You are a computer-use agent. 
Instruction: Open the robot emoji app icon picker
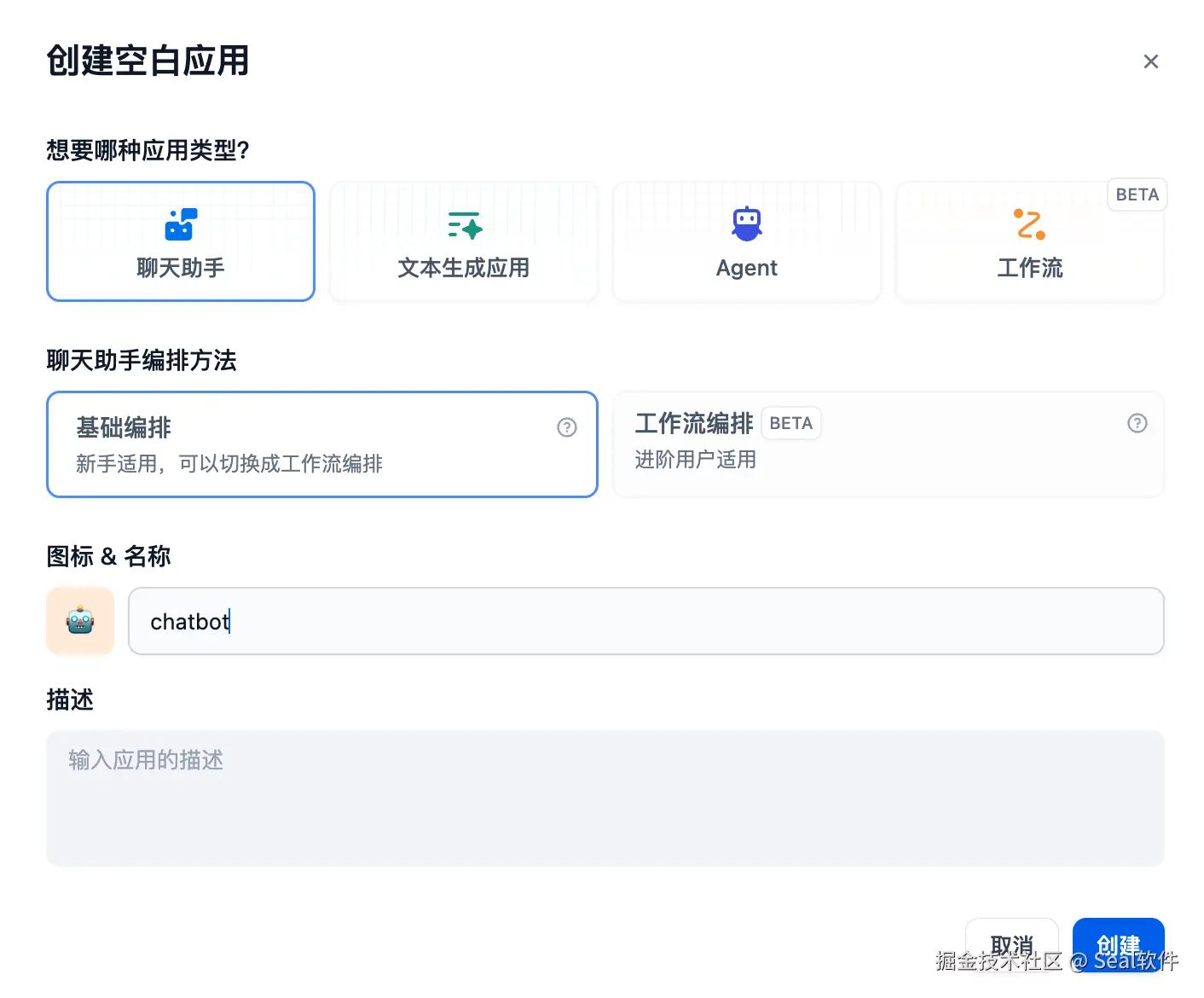[80, 621]
